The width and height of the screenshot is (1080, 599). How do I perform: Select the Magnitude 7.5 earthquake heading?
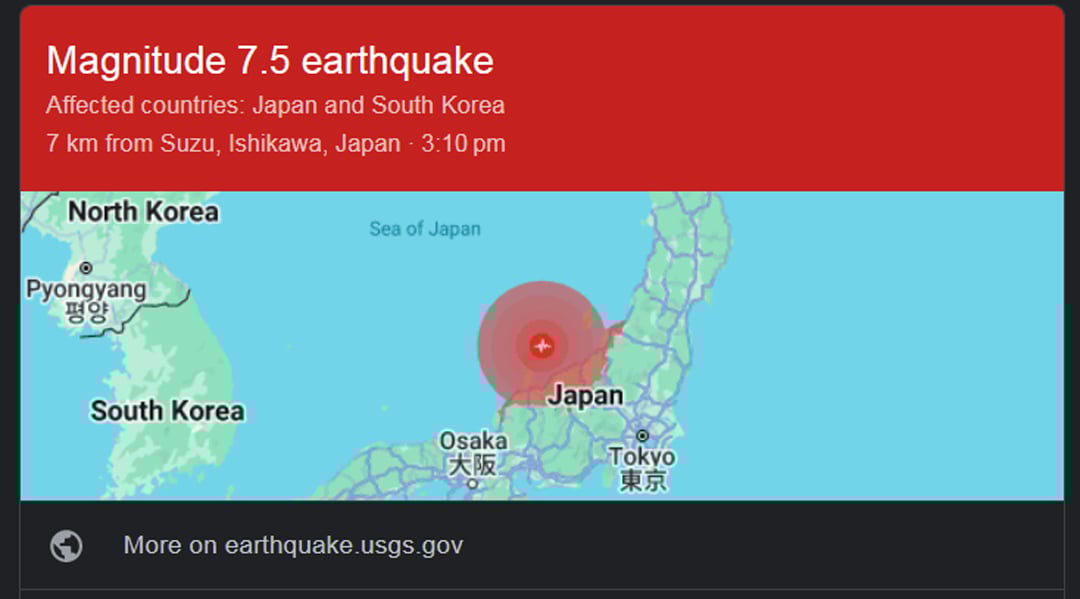270,61
